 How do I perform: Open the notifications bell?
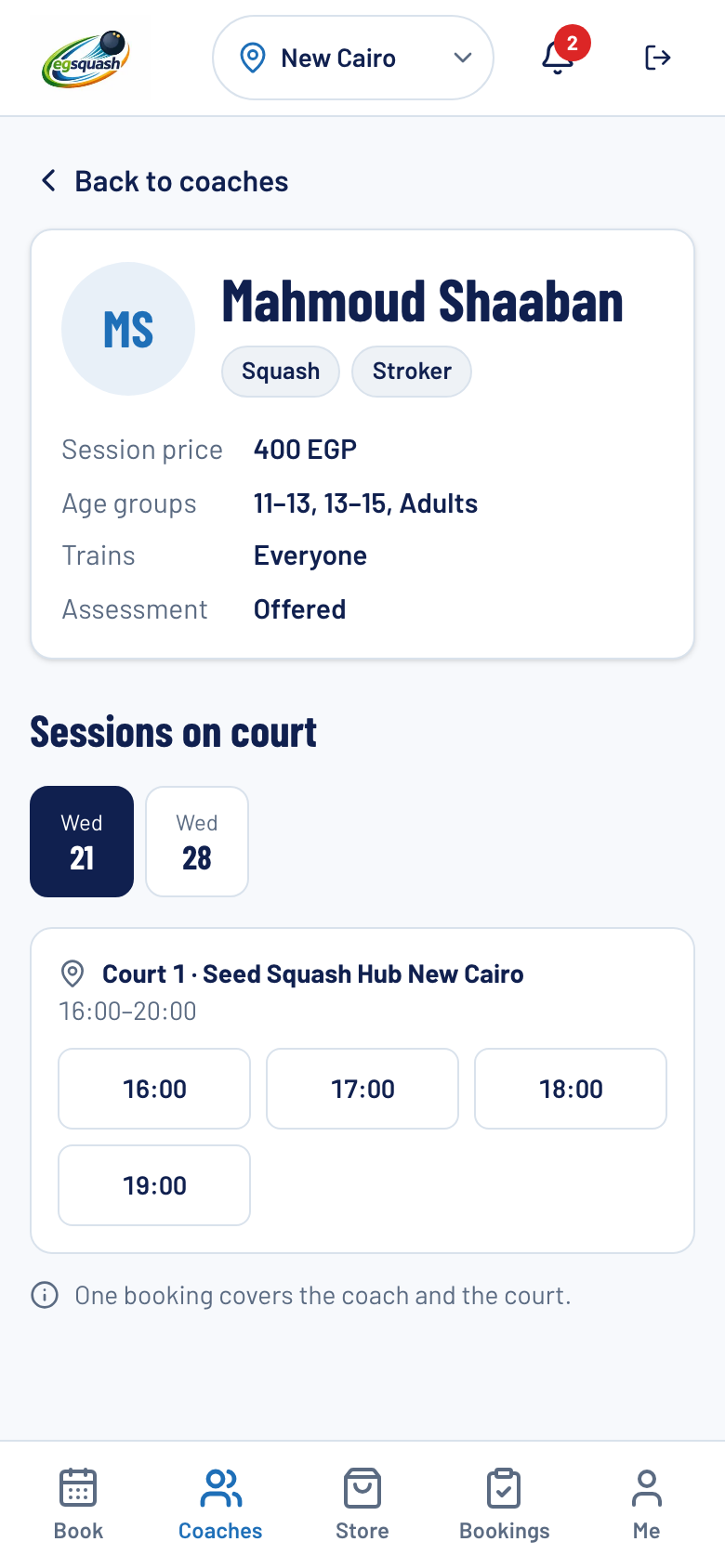pos(558,58)
